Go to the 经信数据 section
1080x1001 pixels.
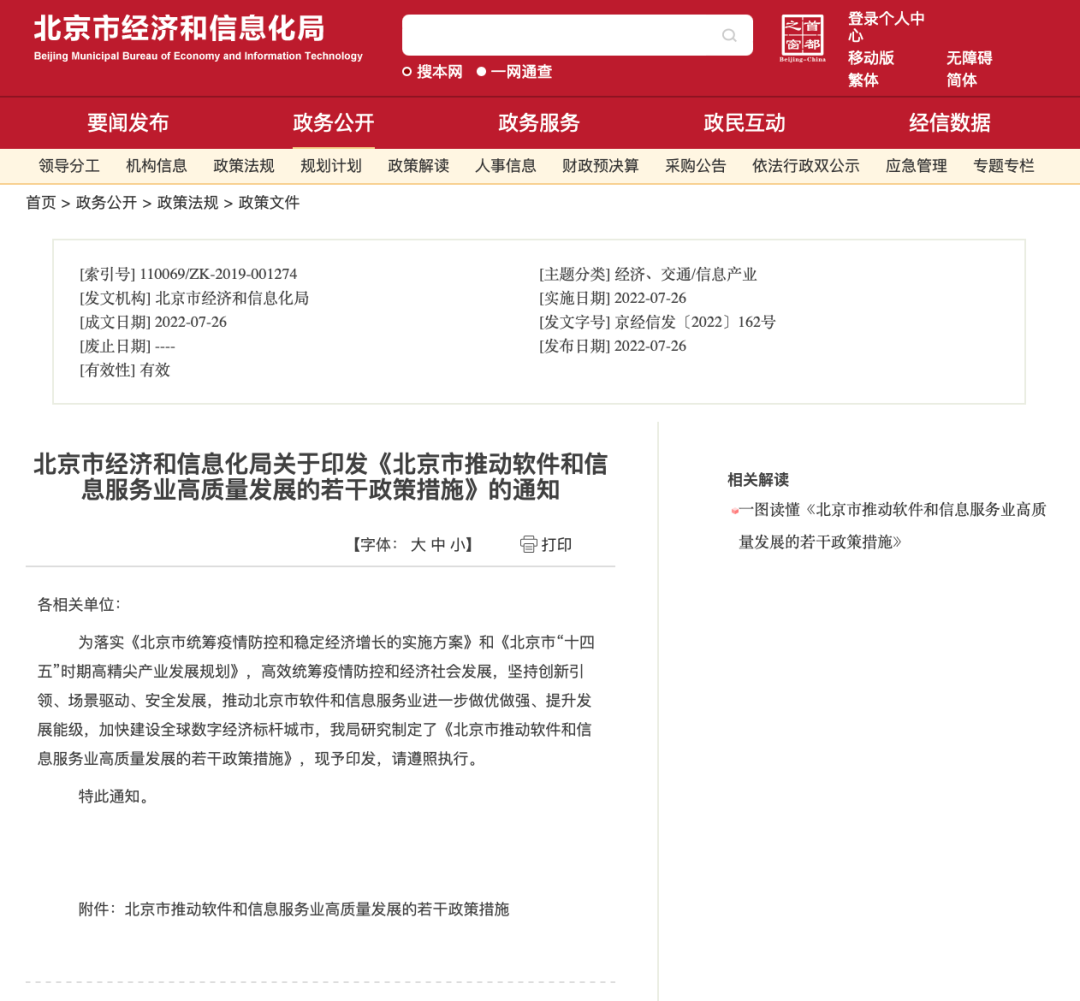pyautogui.click(x=949, y=123)
